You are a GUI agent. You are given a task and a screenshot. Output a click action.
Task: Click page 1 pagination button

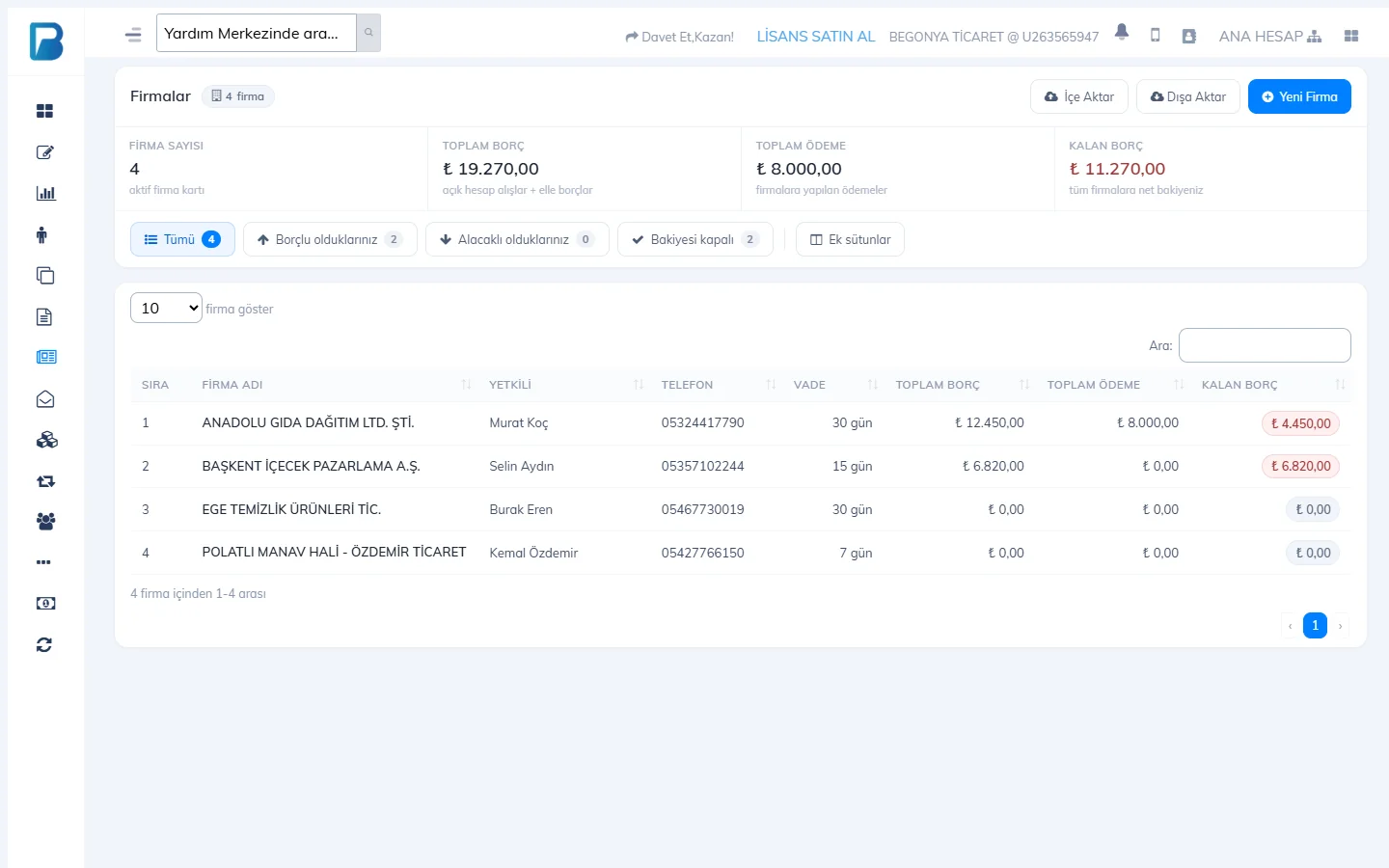tap(1315, 625)
